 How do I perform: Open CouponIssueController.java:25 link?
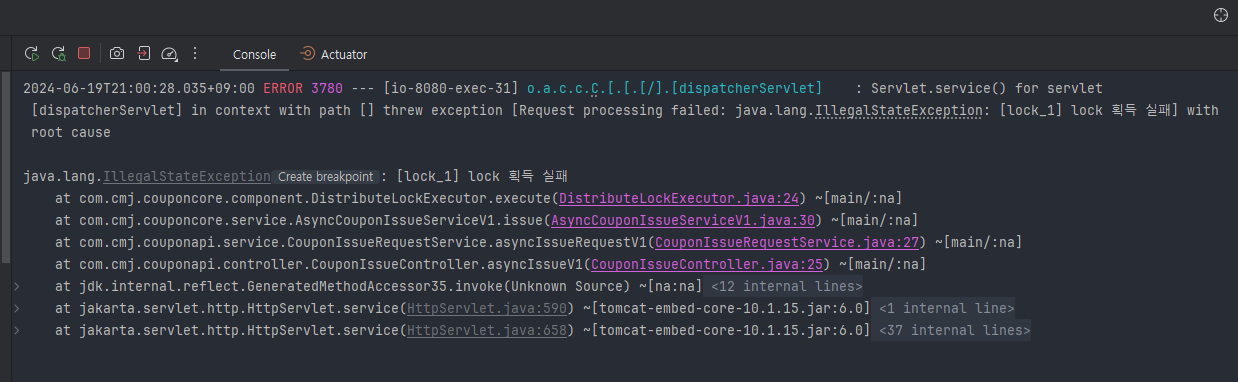pyautogui.click(x=707, y=264)
